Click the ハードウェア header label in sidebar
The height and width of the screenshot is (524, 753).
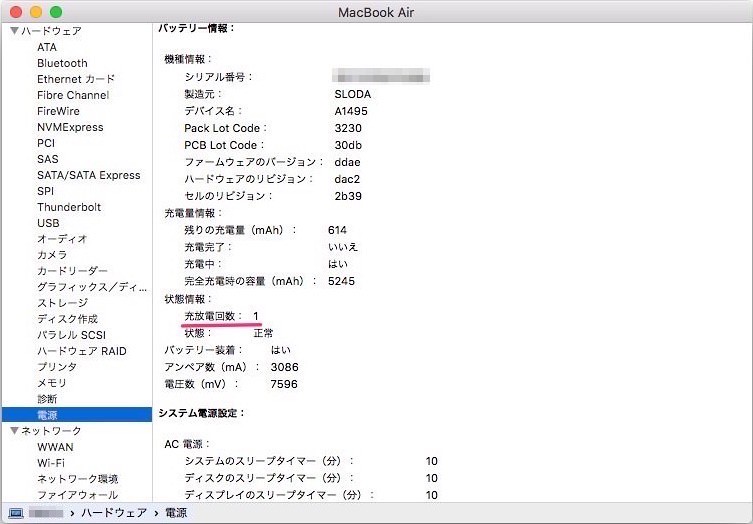point(51,31)
